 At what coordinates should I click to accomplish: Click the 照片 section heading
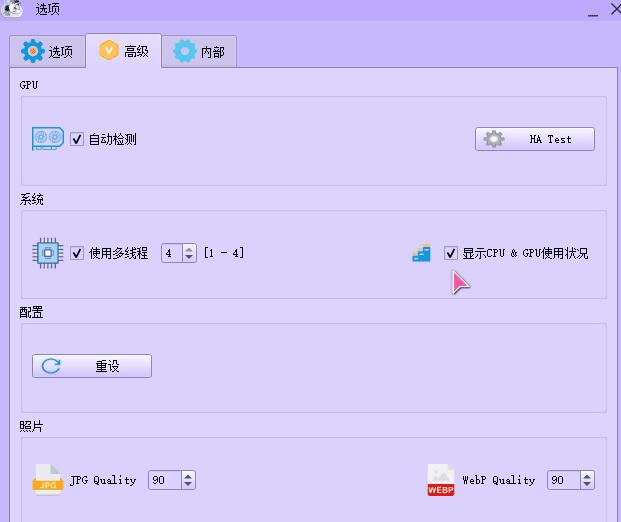click(x=31, y=427)
